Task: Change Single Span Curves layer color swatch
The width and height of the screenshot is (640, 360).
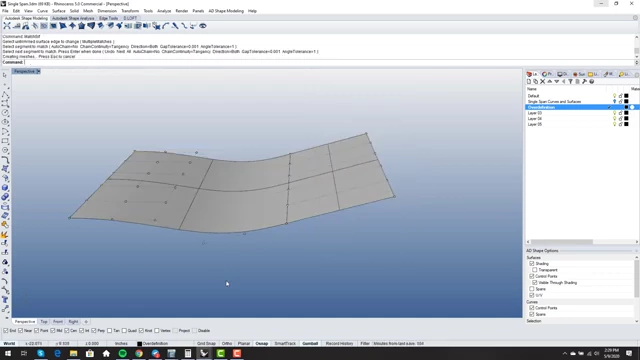Action: point(627,102)
